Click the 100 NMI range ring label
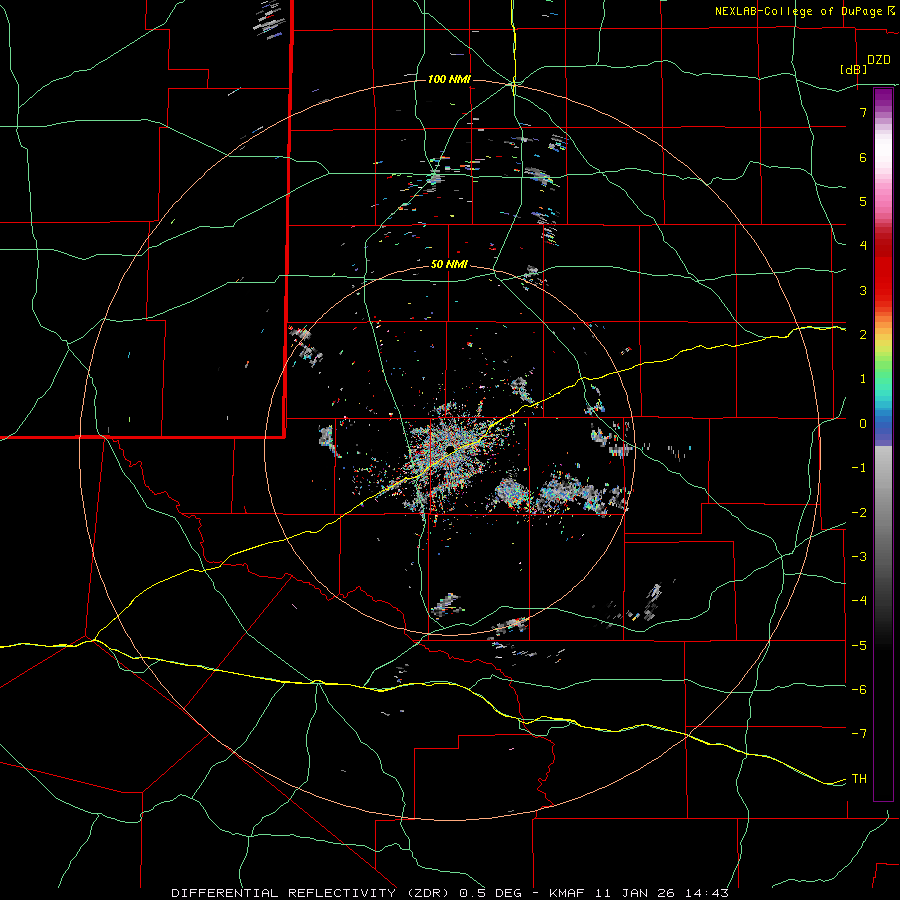Screen dimensions: 900x900 [x=449, y=79]
